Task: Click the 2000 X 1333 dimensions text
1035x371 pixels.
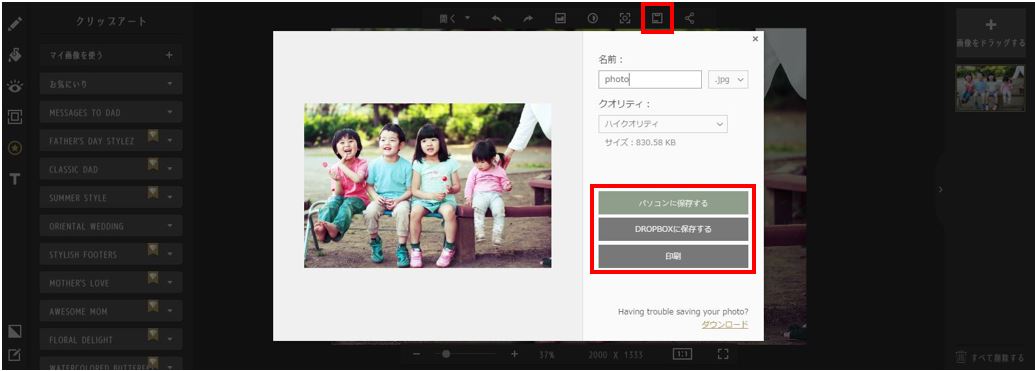Action: coord(615,355)
